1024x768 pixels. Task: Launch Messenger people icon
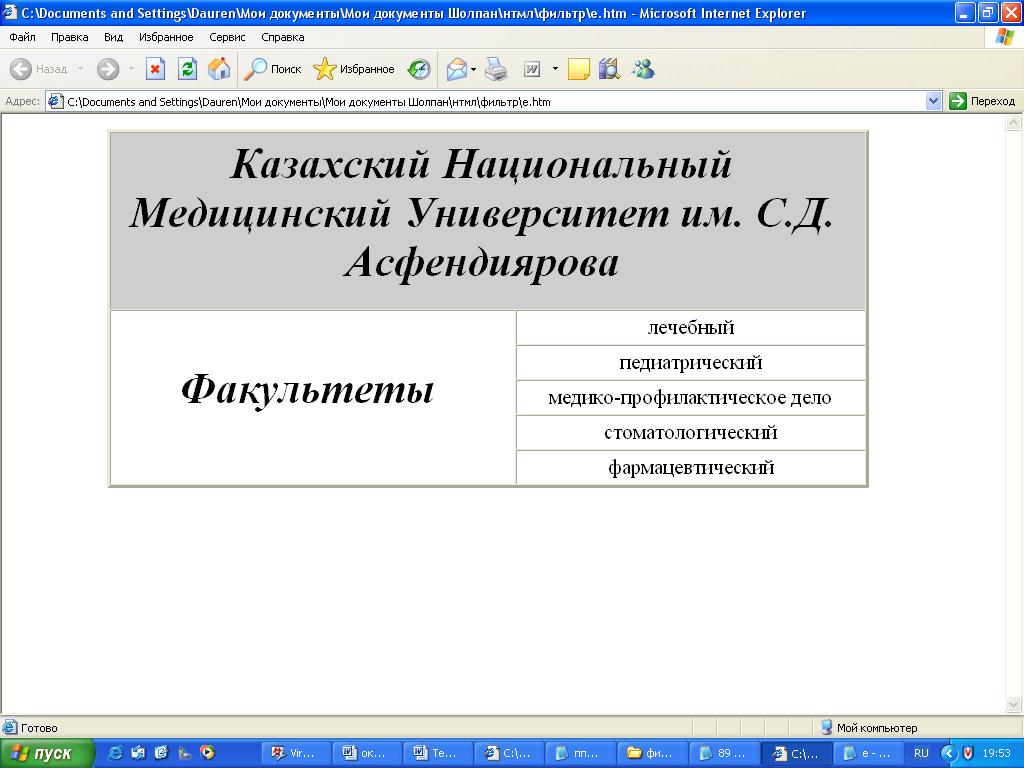pos(643,69)
